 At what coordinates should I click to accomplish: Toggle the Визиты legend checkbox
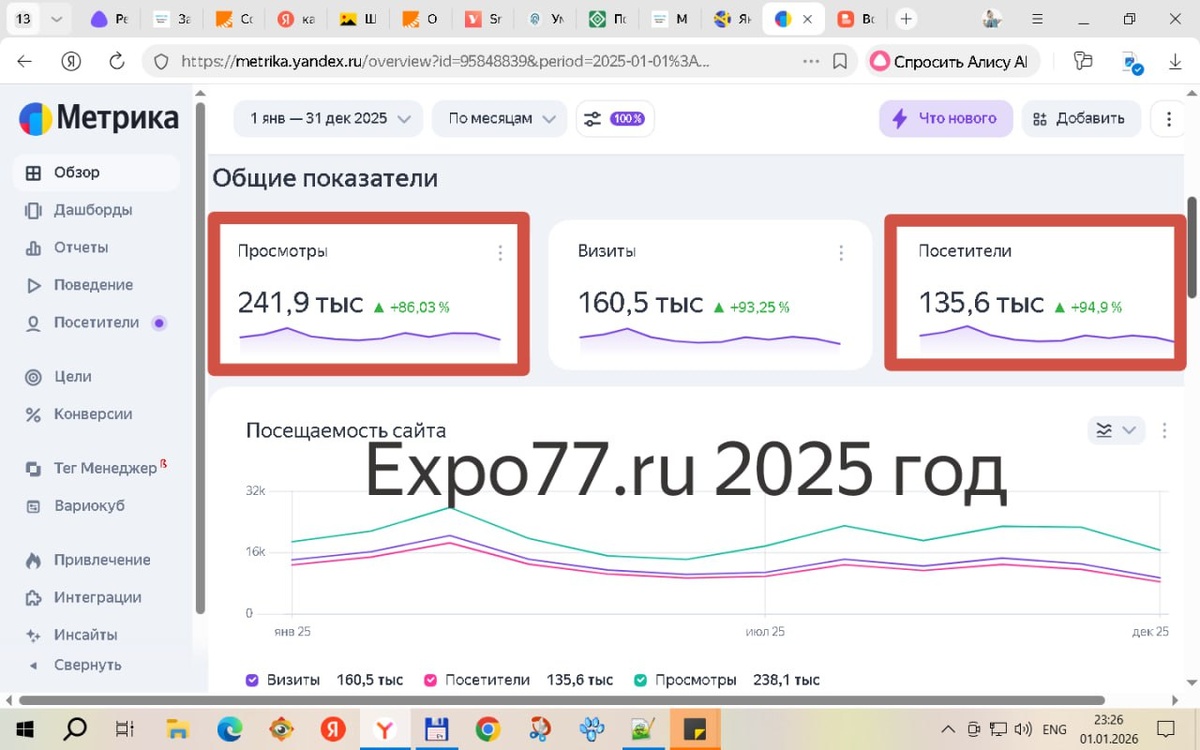252,680
